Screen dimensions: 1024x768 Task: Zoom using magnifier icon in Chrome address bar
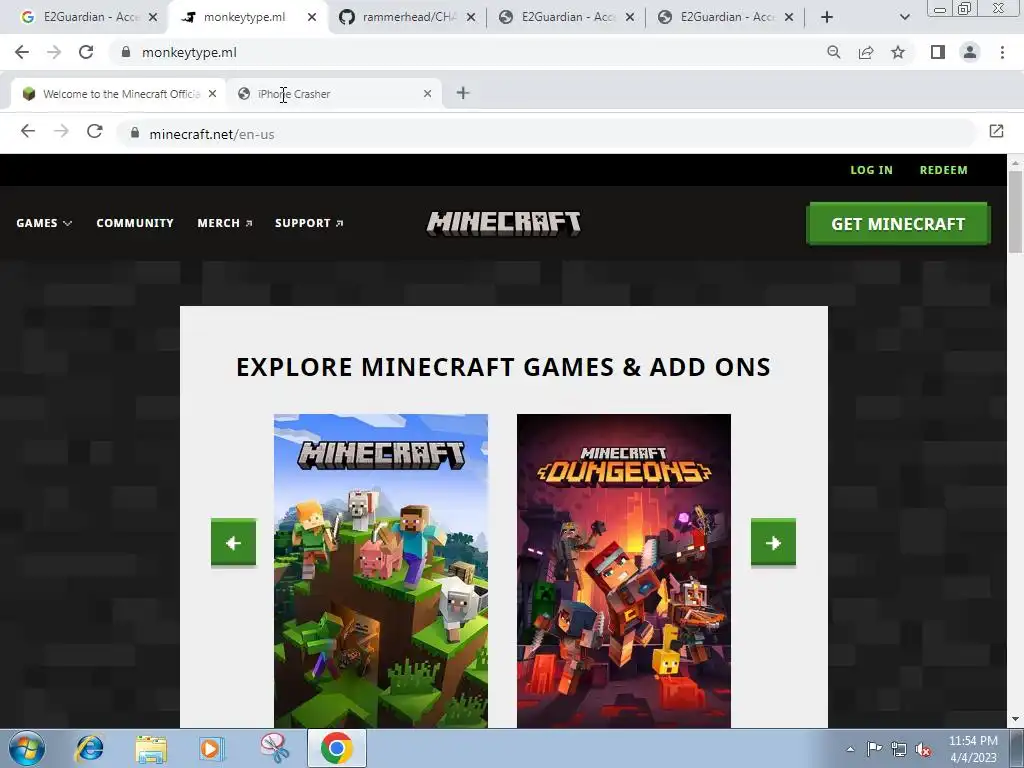pos(833,52)
